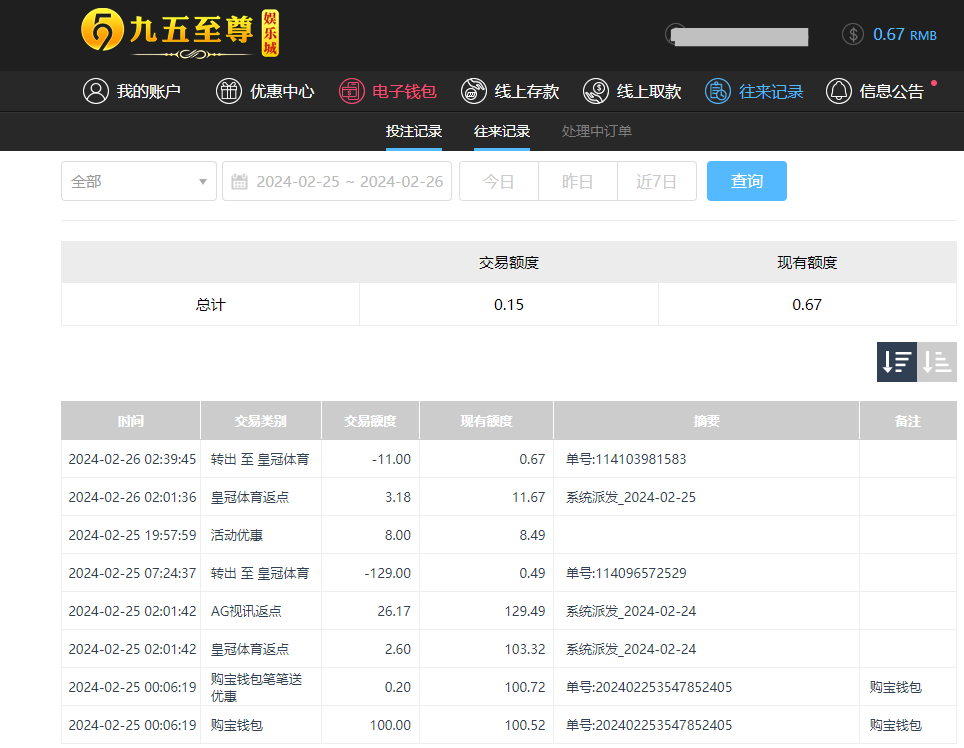Screen dimensions: 964x748
Task: Switch to 处理中订单 tab
Action: (x=596, y=131)
